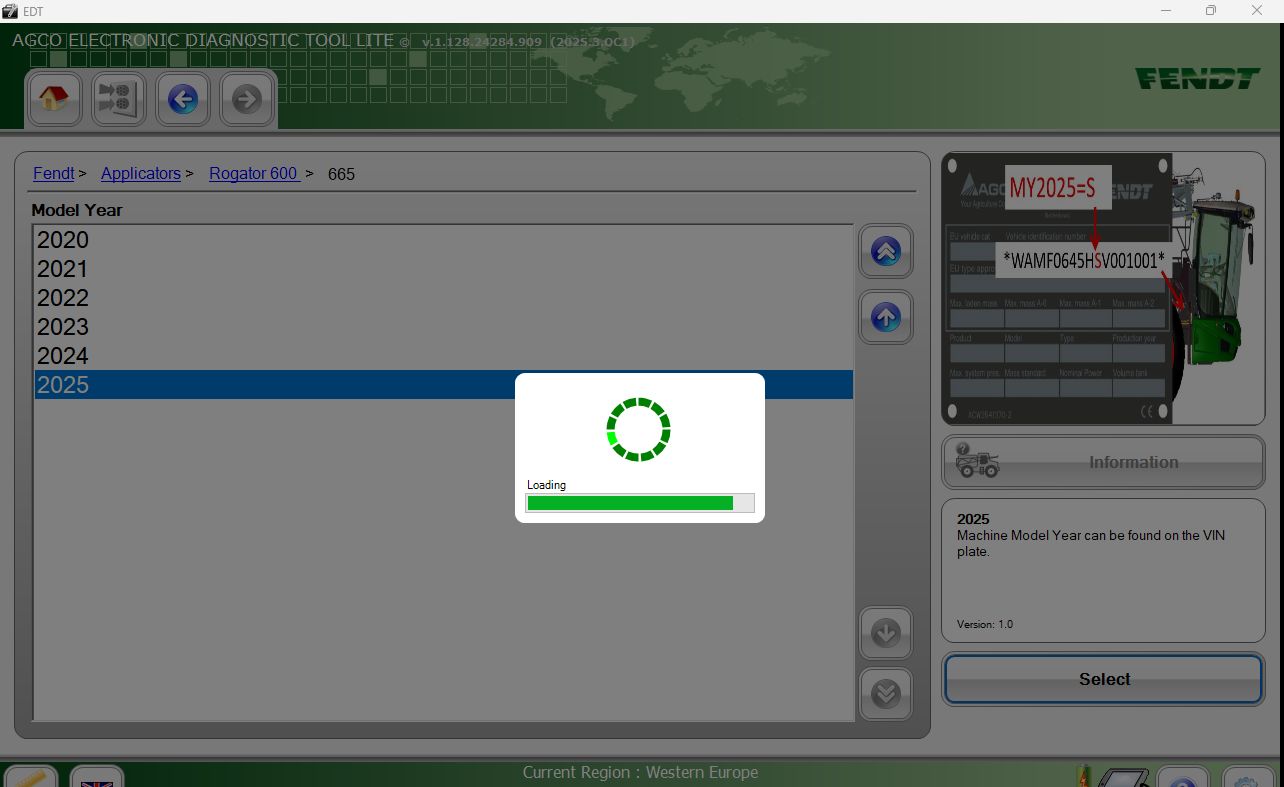Image resolution: width=1284 pixels, height=787 pixels.
Task: Select model year 2020
Action: (444, 240)
